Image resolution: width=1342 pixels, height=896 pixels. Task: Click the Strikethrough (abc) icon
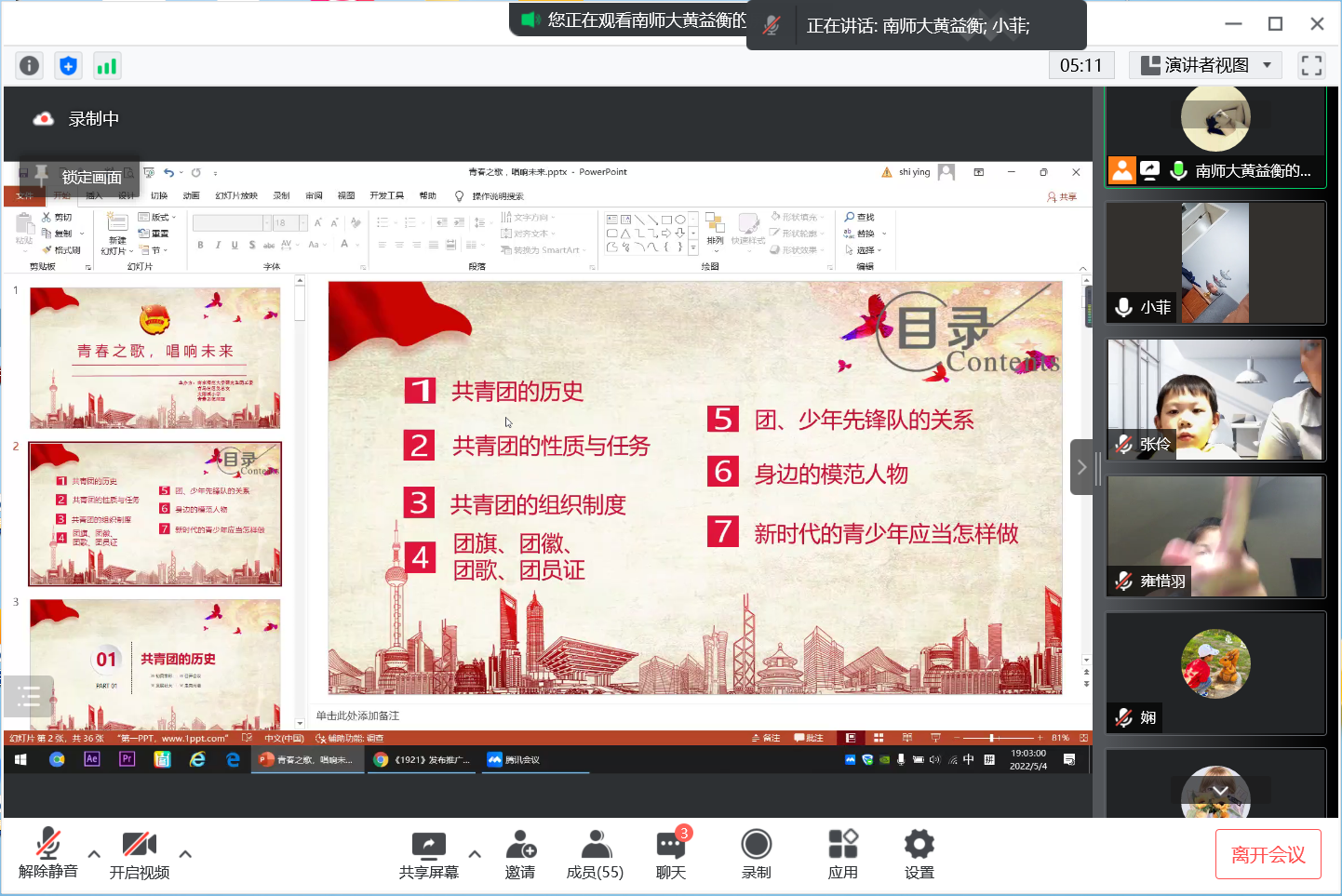point(267,244)
